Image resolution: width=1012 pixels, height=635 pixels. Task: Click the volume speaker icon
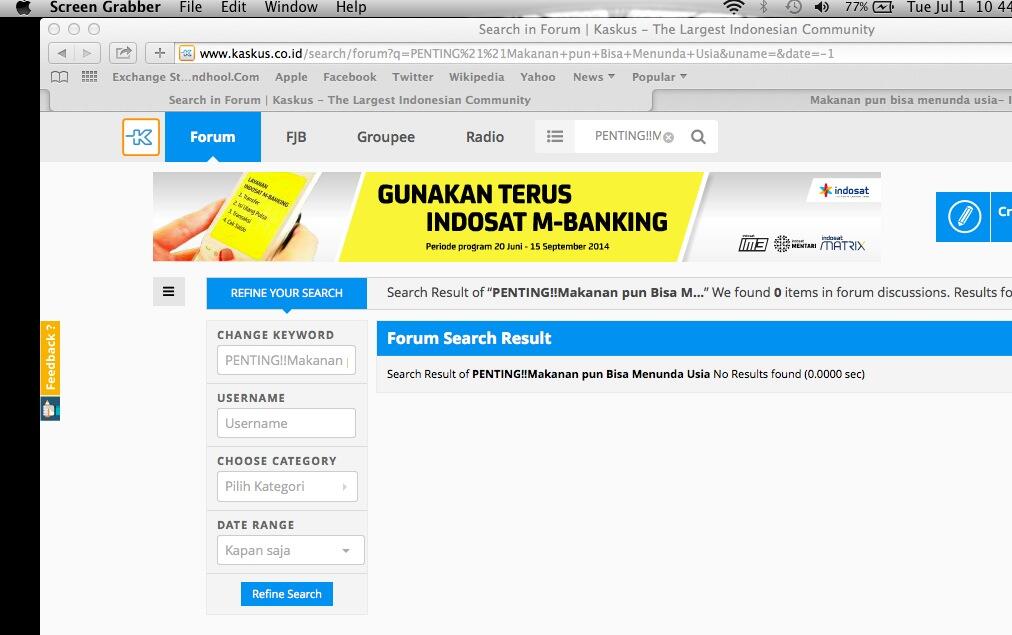point(822,7)
